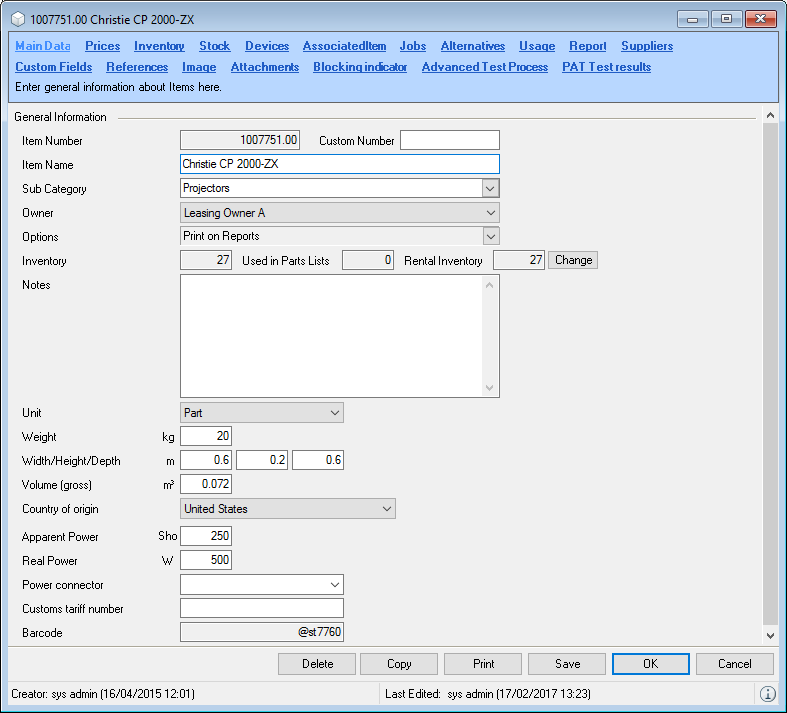Viewport: 787px width, 713px height.
Task: Go to the Blocking indicator tab
Action: point(360,67)
